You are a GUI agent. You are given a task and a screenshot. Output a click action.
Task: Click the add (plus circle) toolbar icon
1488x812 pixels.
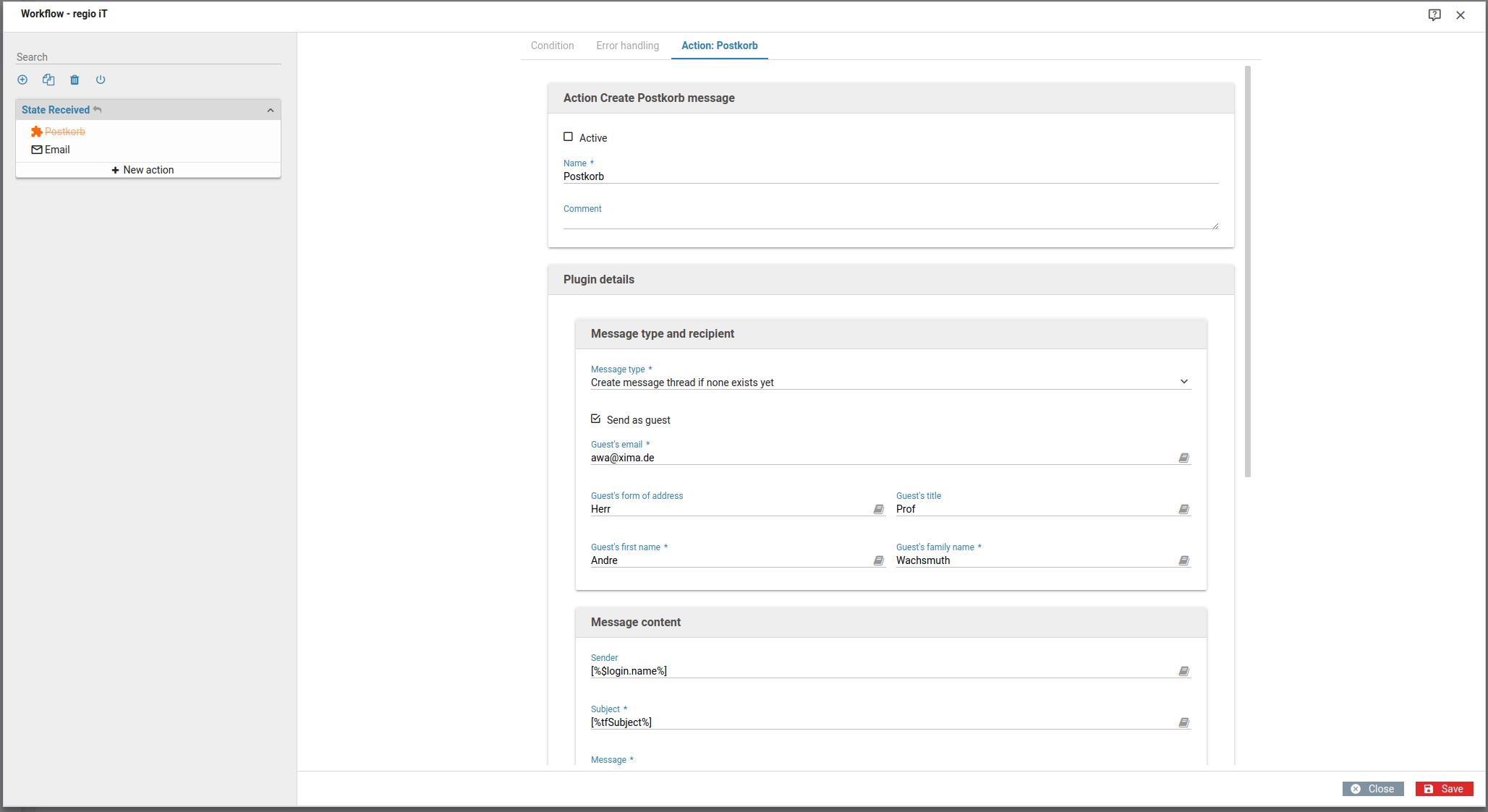click(x=22, y=80)
